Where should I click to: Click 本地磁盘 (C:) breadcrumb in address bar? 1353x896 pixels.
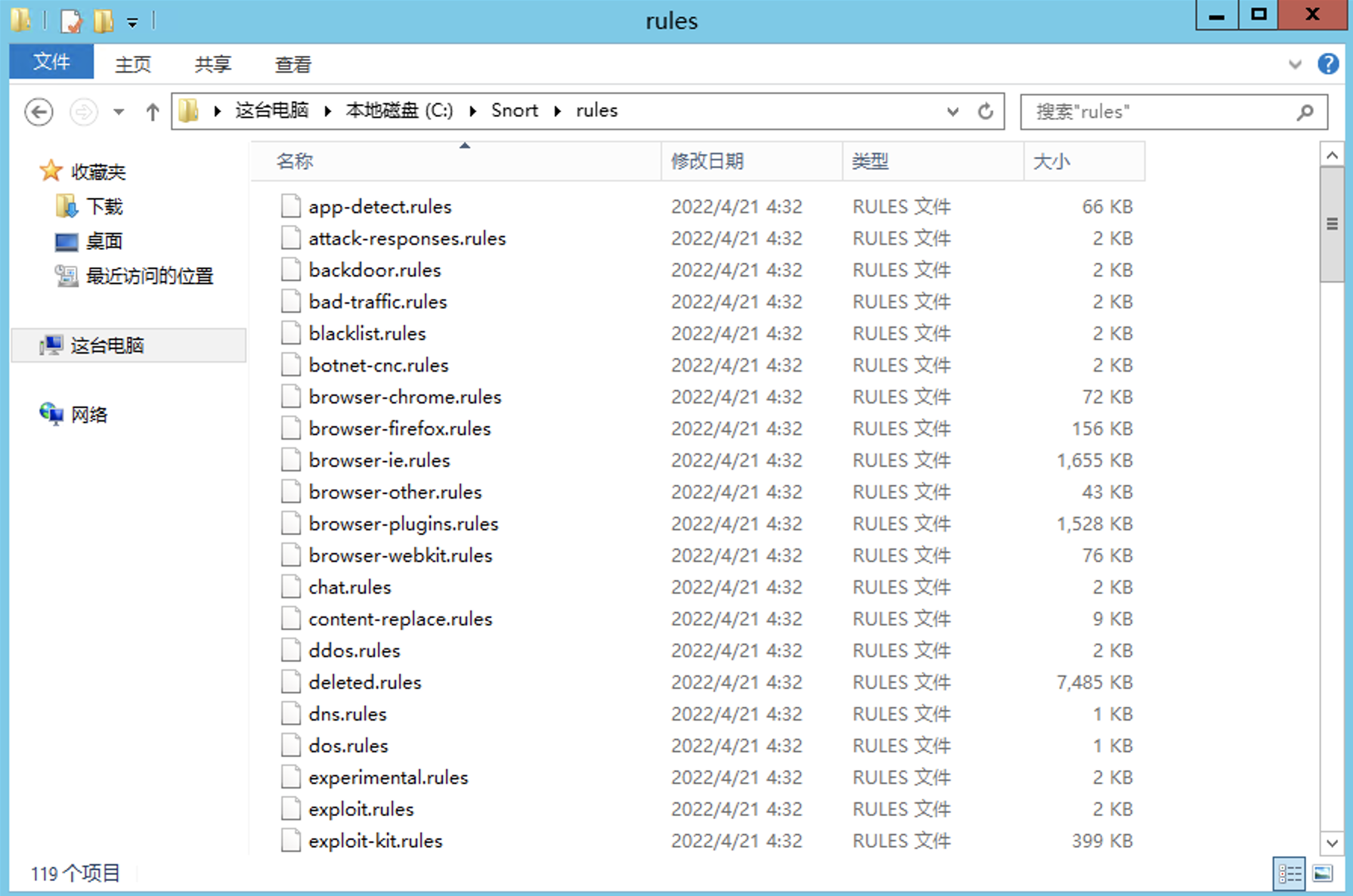coord(399,110)
